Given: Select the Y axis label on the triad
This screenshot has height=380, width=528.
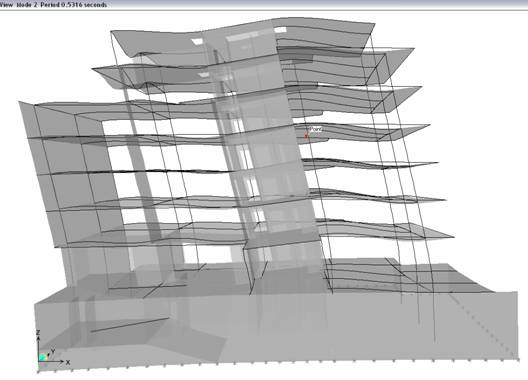Looking at the screenshot, I should pyautogui.click(x=53, y=352).
